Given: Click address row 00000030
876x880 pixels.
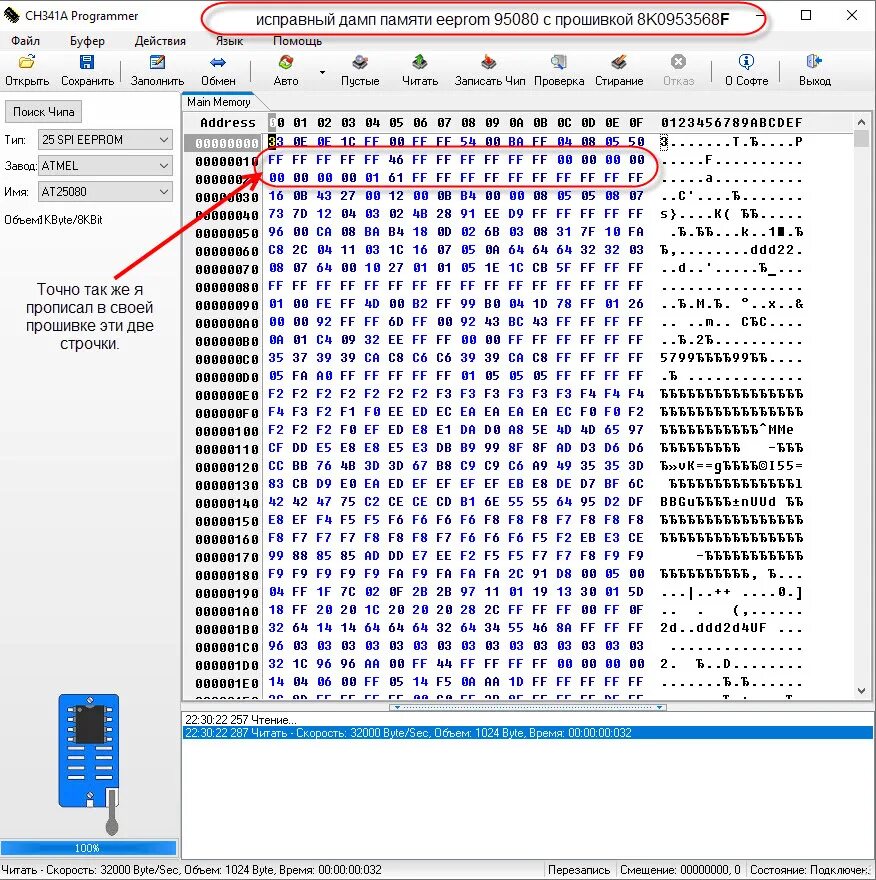Looking at the screenshot, I should pos(227,198).
